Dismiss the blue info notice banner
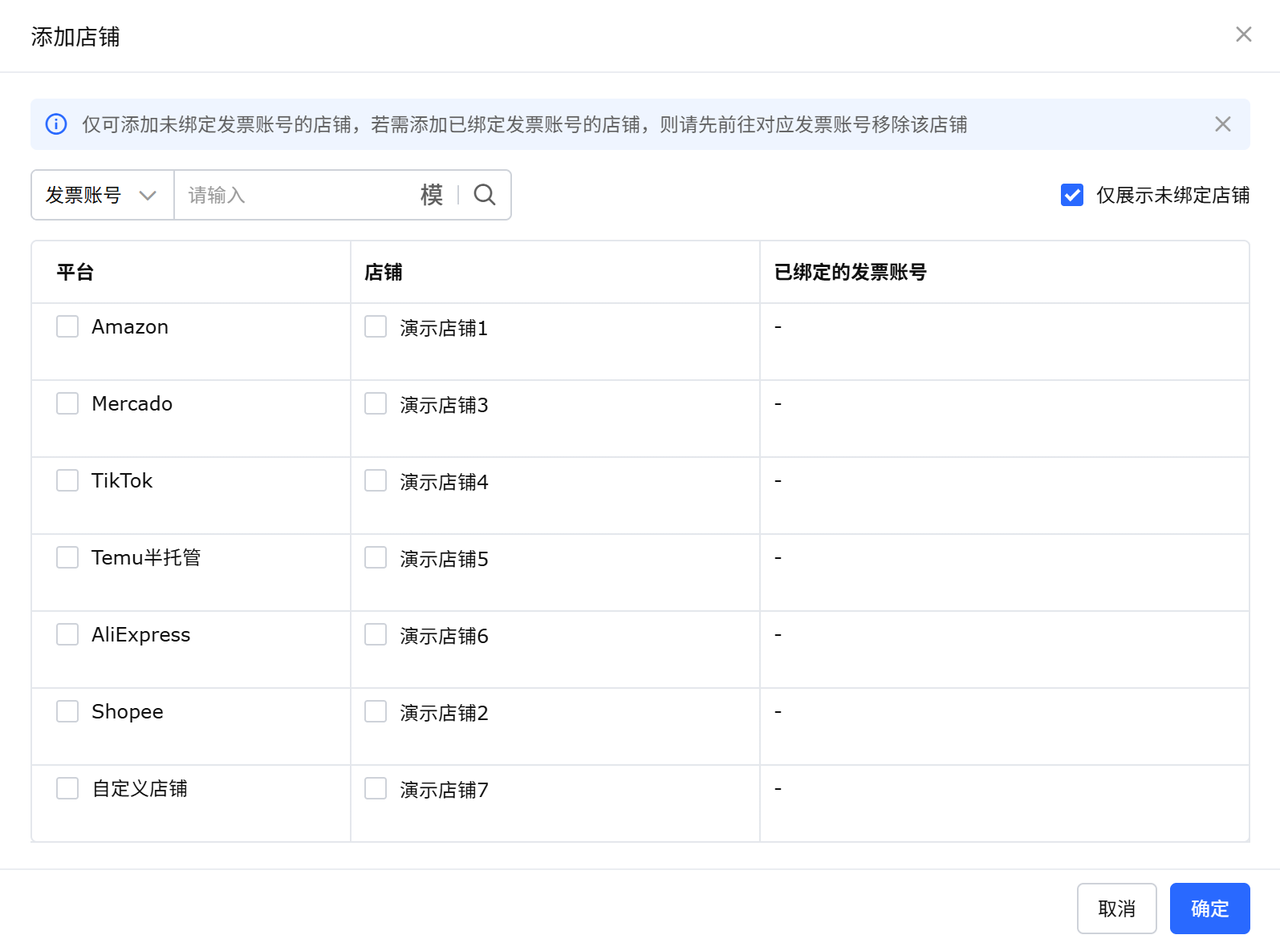Image resolution: width=1280 pixels, height=943 pixels. coord(1223,124)
